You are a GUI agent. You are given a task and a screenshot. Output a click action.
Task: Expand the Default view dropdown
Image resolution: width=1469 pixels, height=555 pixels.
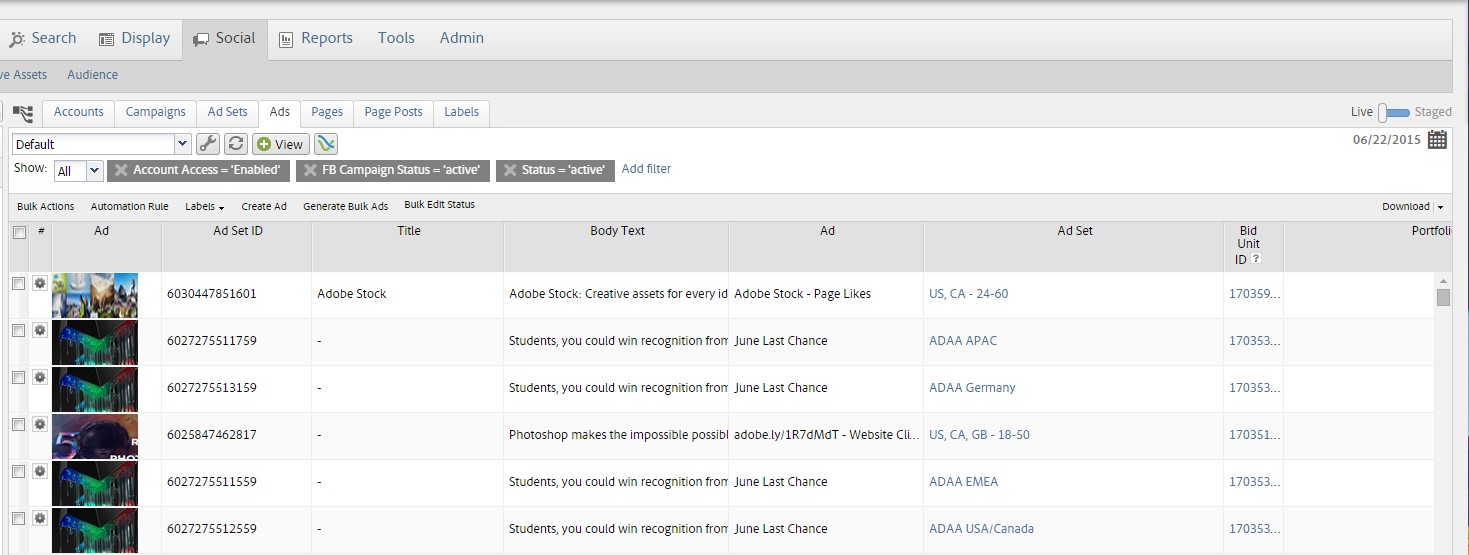click(x=182, y=144)
